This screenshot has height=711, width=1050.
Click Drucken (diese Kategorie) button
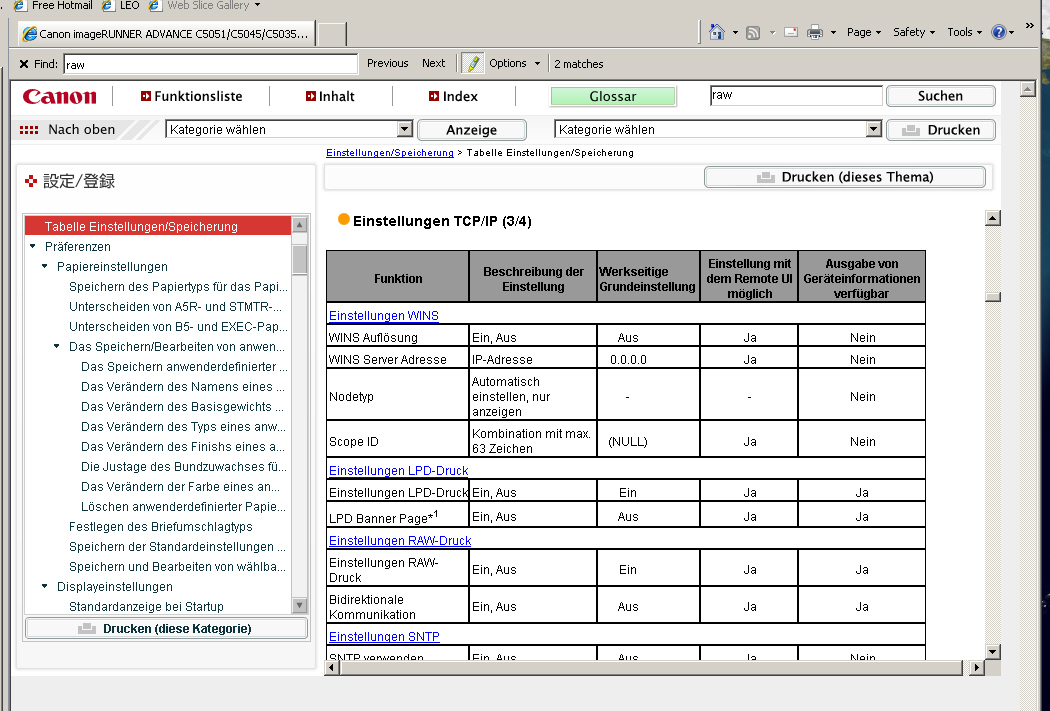pyautogui.click(x=166, y=629)
